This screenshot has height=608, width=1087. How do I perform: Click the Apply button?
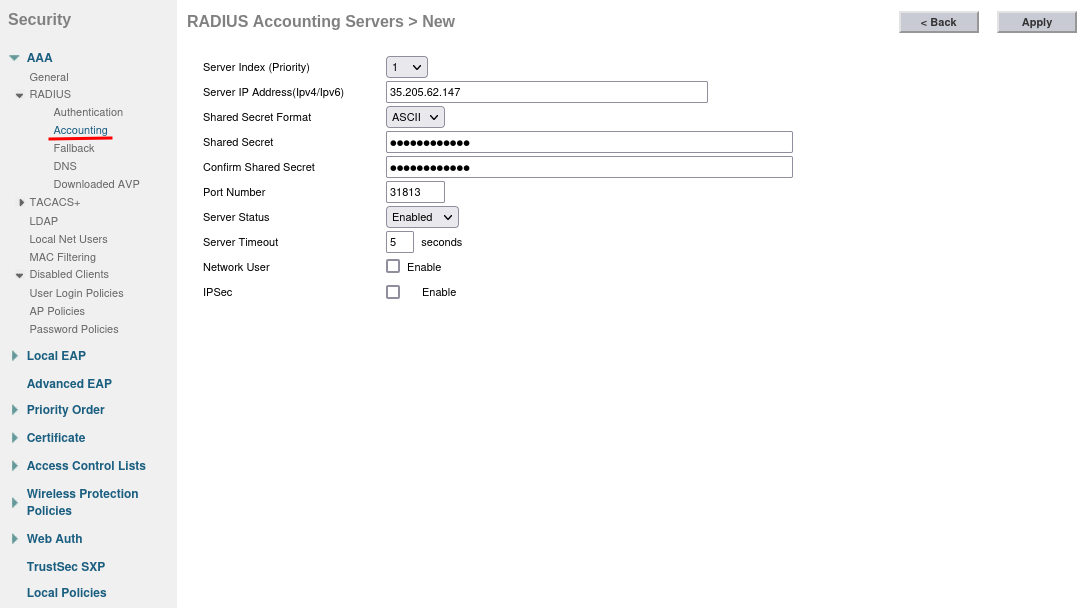click(1036, 22)
